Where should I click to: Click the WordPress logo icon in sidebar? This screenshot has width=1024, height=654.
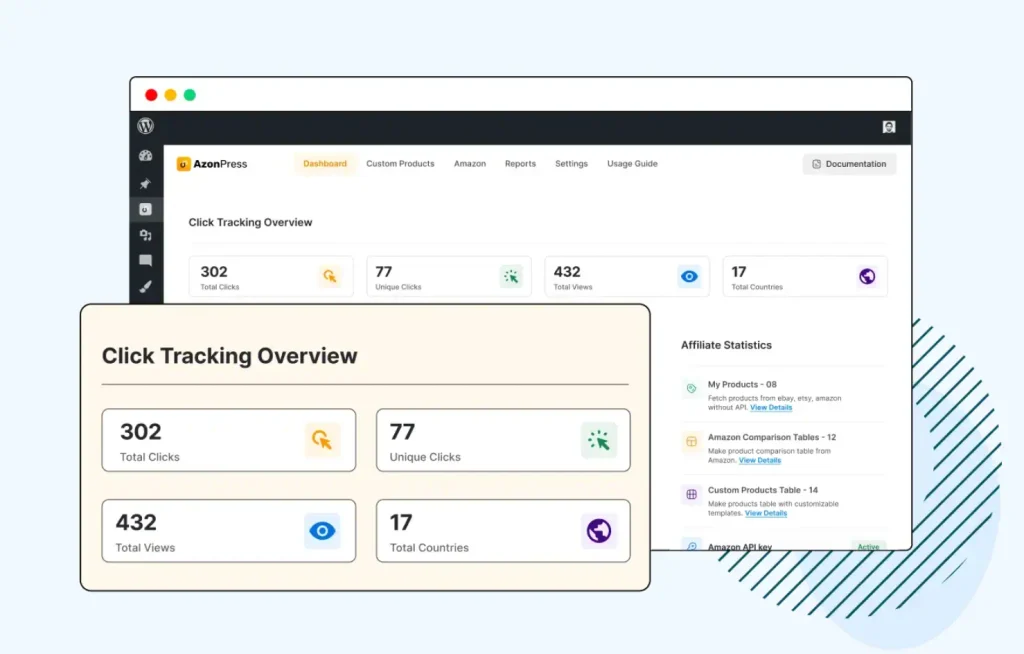146,125
